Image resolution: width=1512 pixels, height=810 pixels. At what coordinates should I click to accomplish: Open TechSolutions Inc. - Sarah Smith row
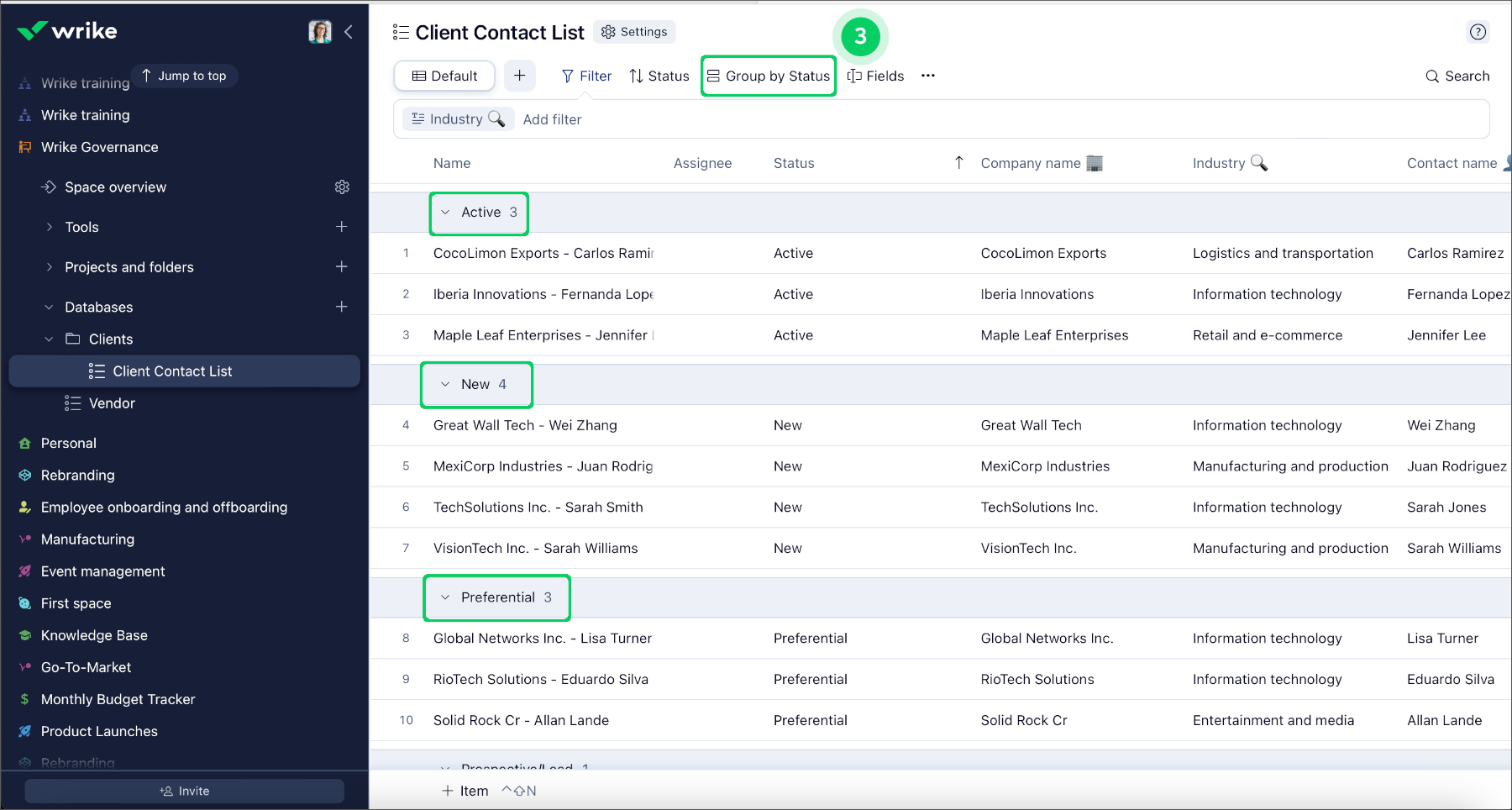pyautogui.click(x=538, y=507)
